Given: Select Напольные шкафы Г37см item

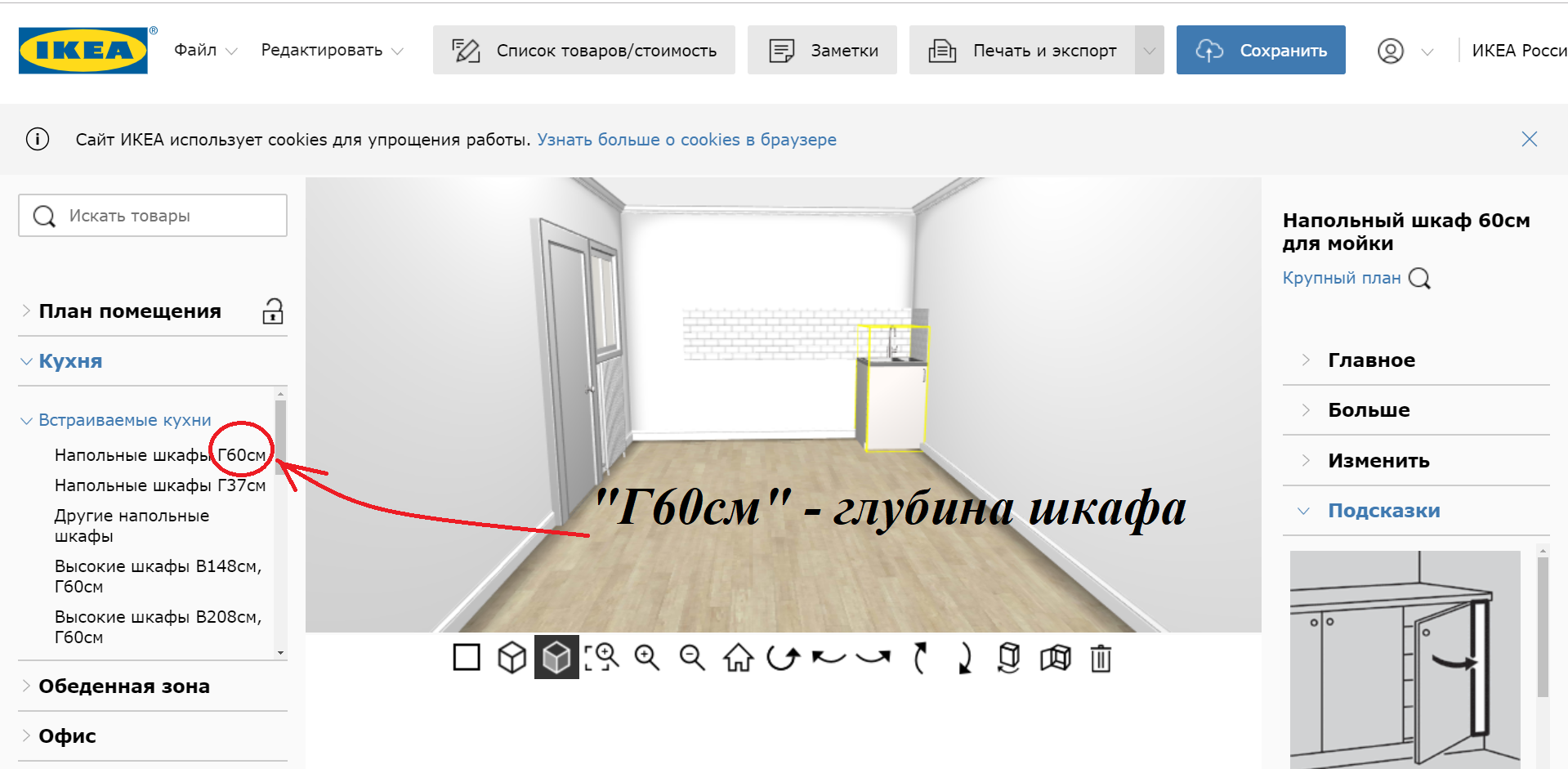Looking at the screenshot, I should [x=160, y=485].
